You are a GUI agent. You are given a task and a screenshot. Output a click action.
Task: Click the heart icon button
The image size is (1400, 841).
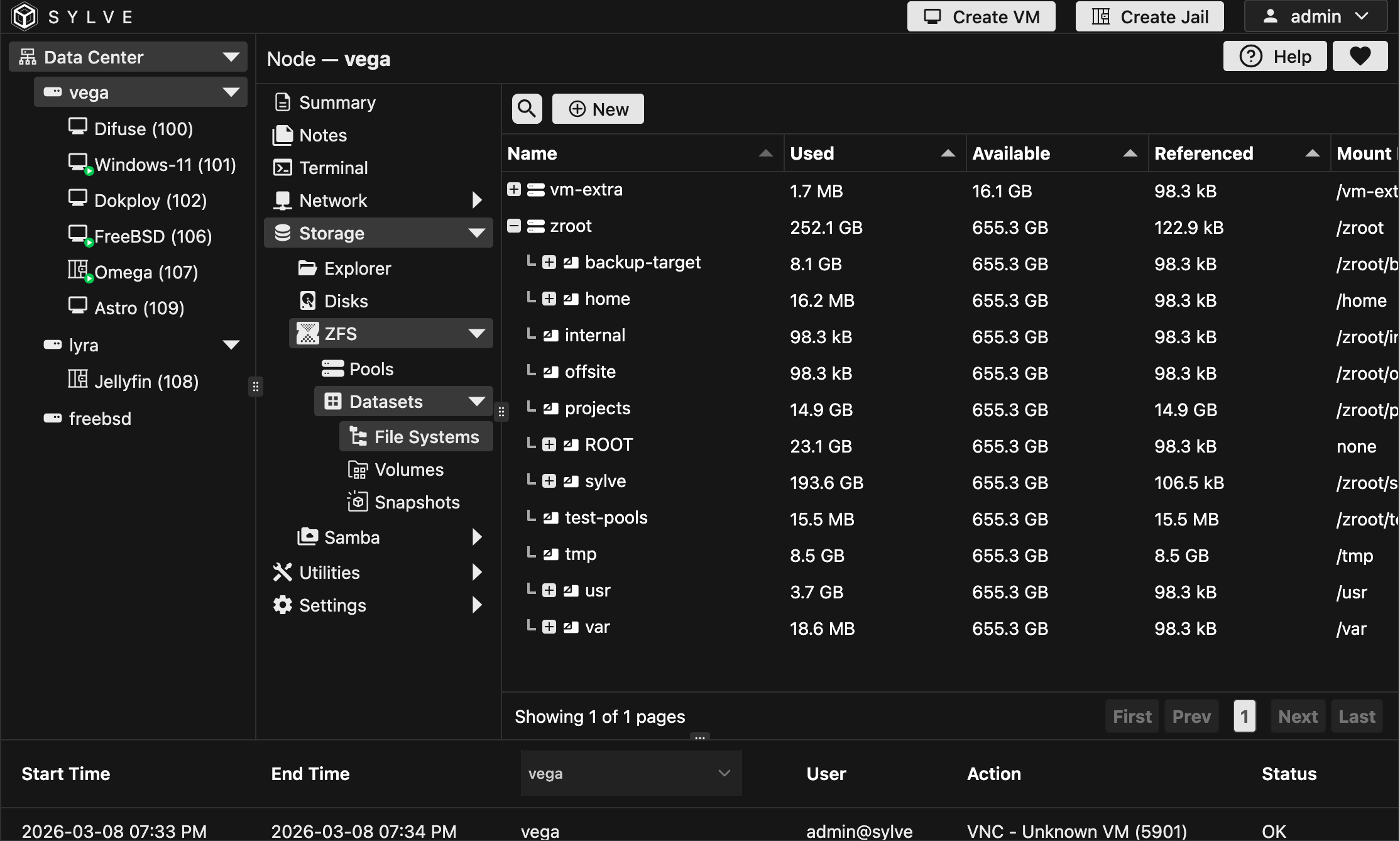tap(1360, 57)
